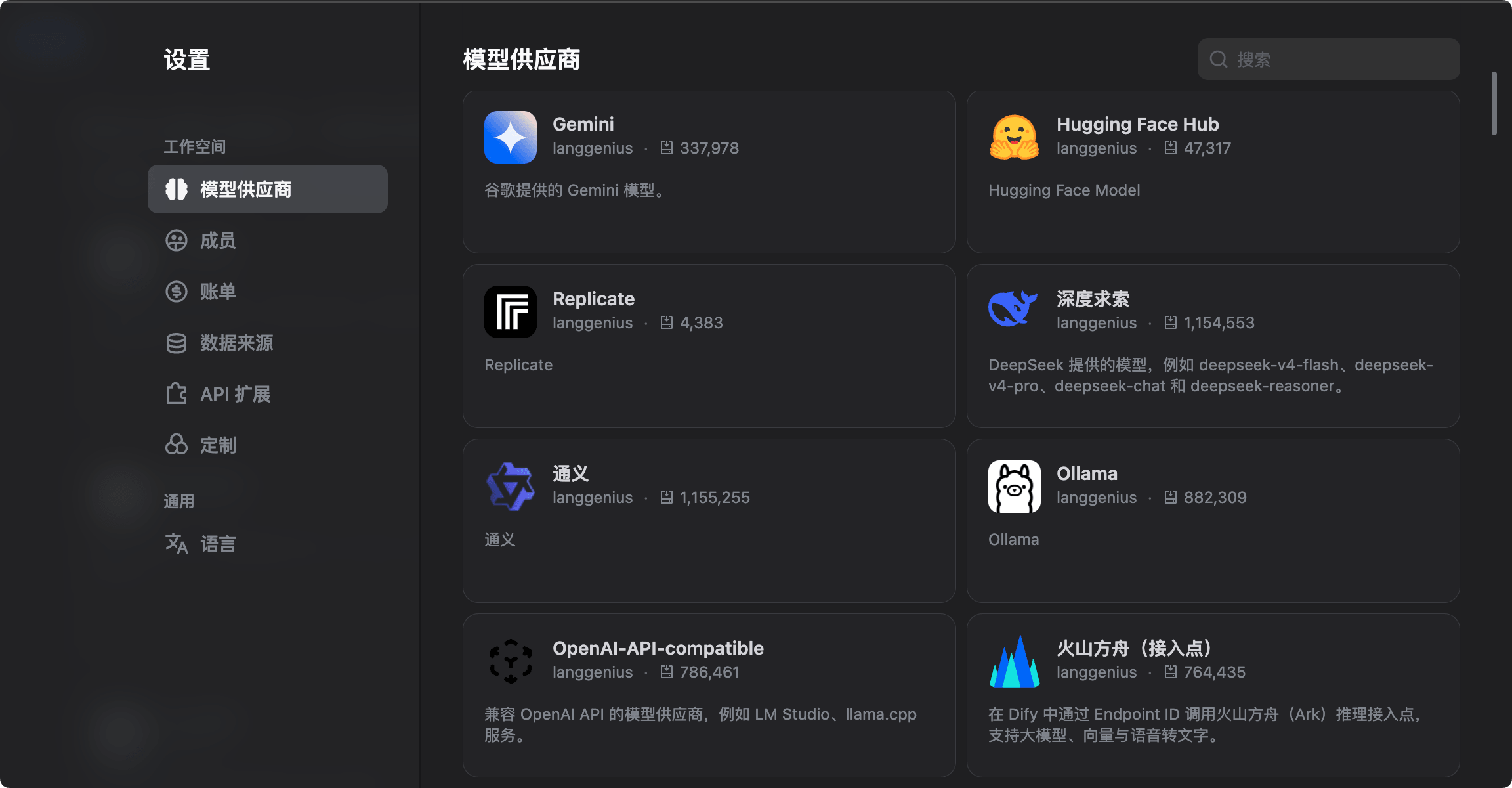Click the install count icon on Gemini card
The width and height of the screenshot is (1512, 788).
coord(667,148)
